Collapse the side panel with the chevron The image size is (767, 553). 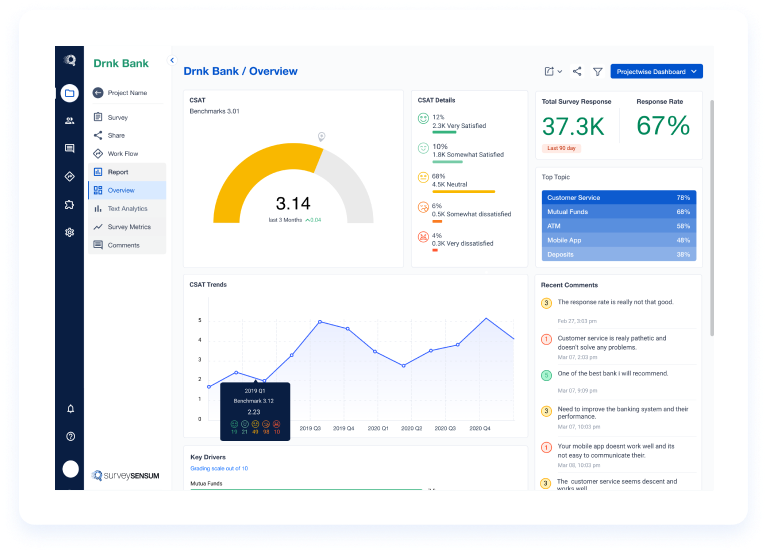172,60
